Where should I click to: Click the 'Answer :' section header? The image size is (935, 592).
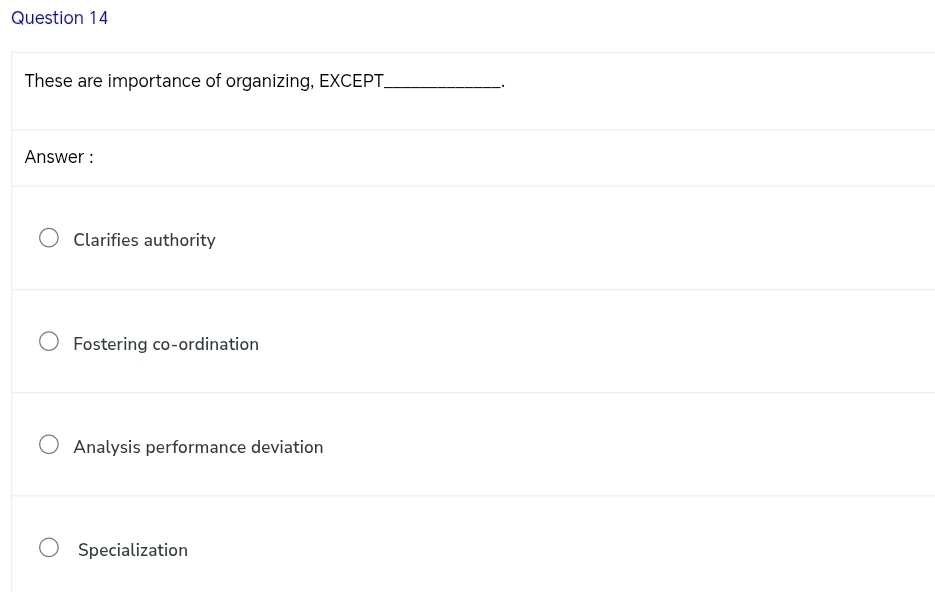click(x=58, y=157)
